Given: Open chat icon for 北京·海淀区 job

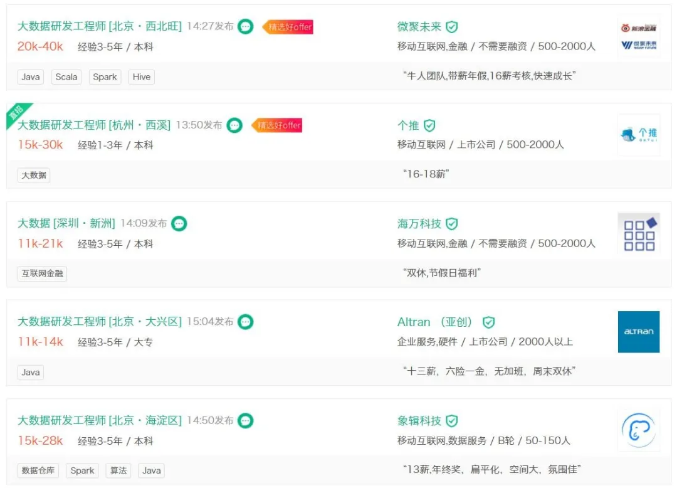Looking at the screenshot, I should (245, 421).
